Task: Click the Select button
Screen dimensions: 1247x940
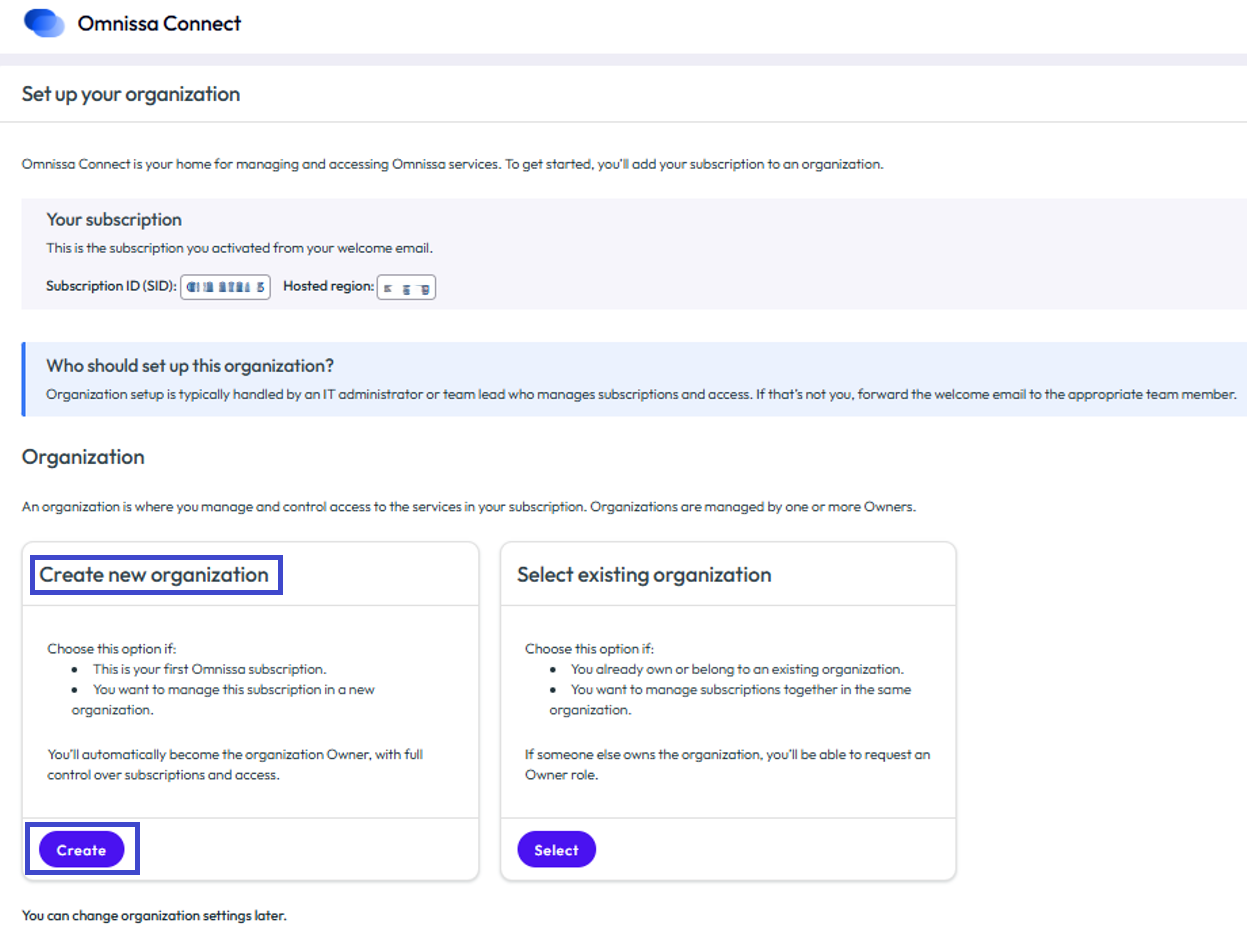Action: (556, 850)
